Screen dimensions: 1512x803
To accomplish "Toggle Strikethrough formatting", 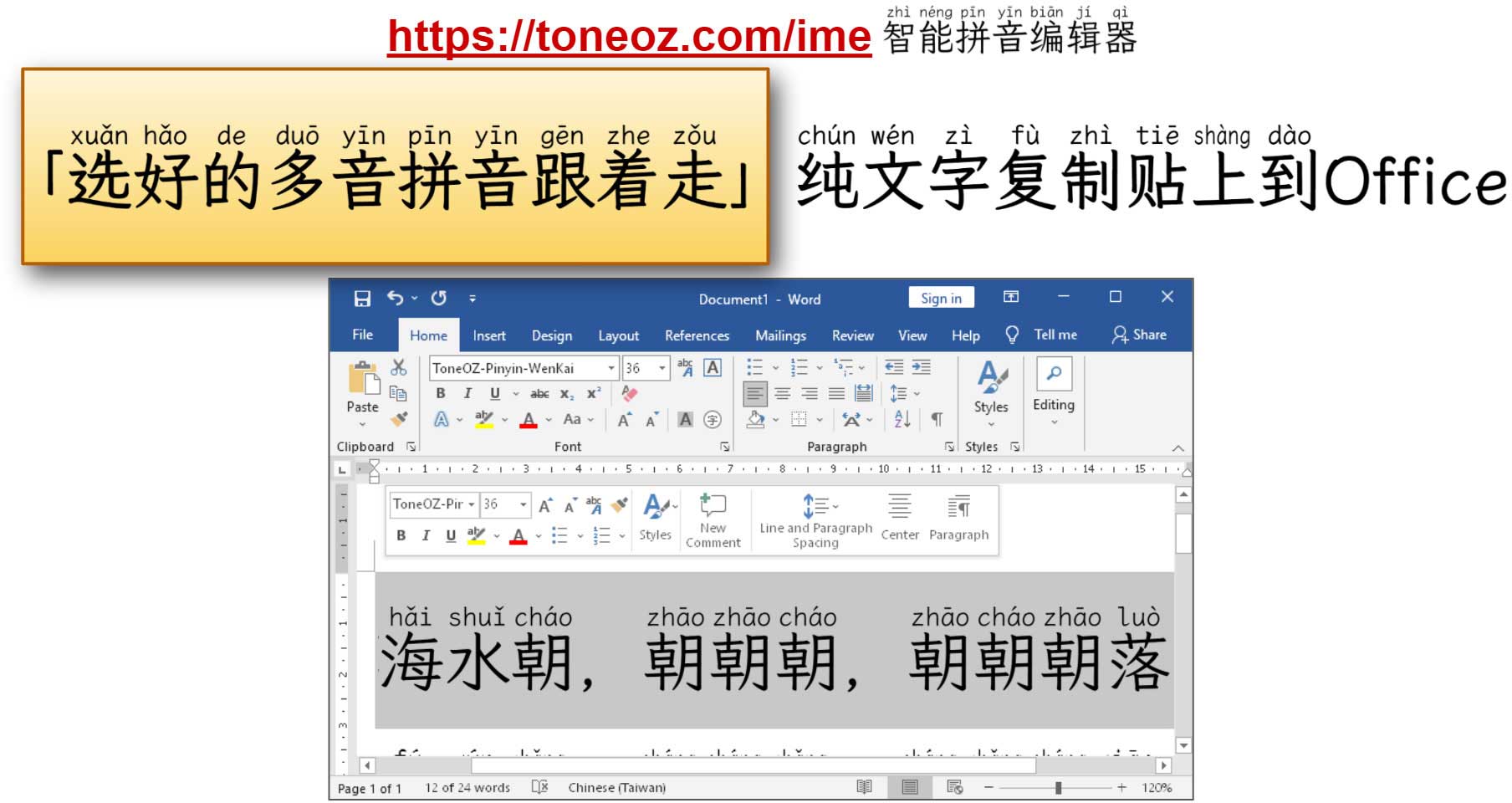I will 540,393.
